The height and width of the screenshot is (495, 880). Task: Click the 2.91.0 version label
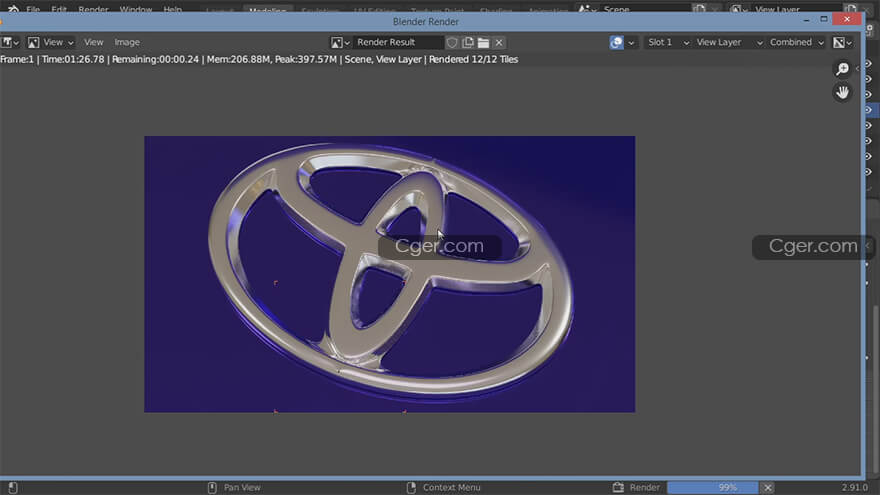coord(854,487)
